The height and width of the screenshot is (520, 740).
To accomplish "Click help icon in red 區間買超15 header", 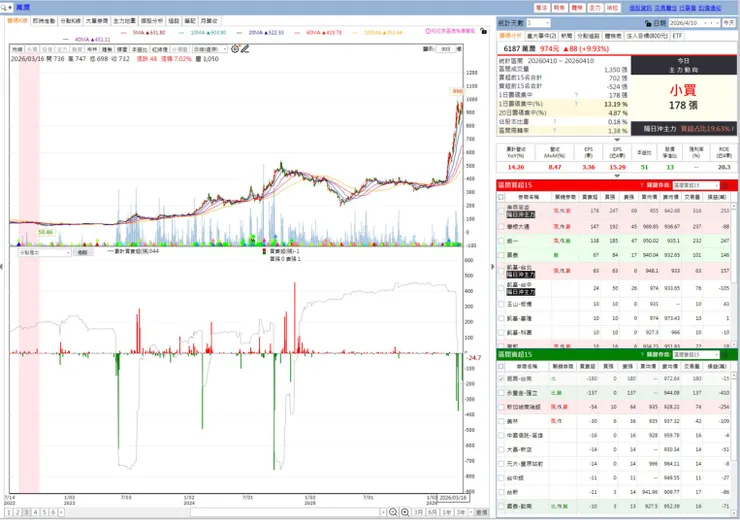I will tap(642, 185).
